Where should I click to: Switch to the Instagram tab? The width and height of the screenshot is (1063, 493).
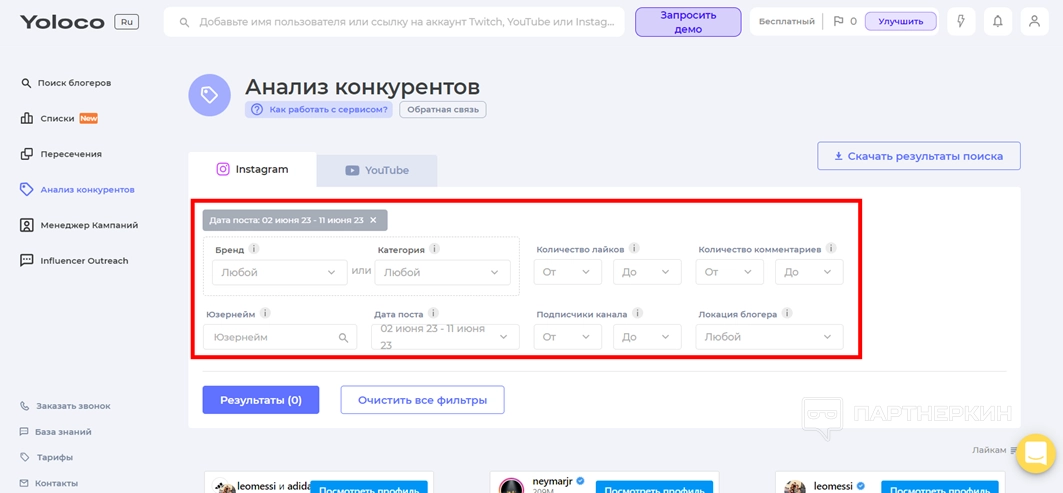pos(252,170)
